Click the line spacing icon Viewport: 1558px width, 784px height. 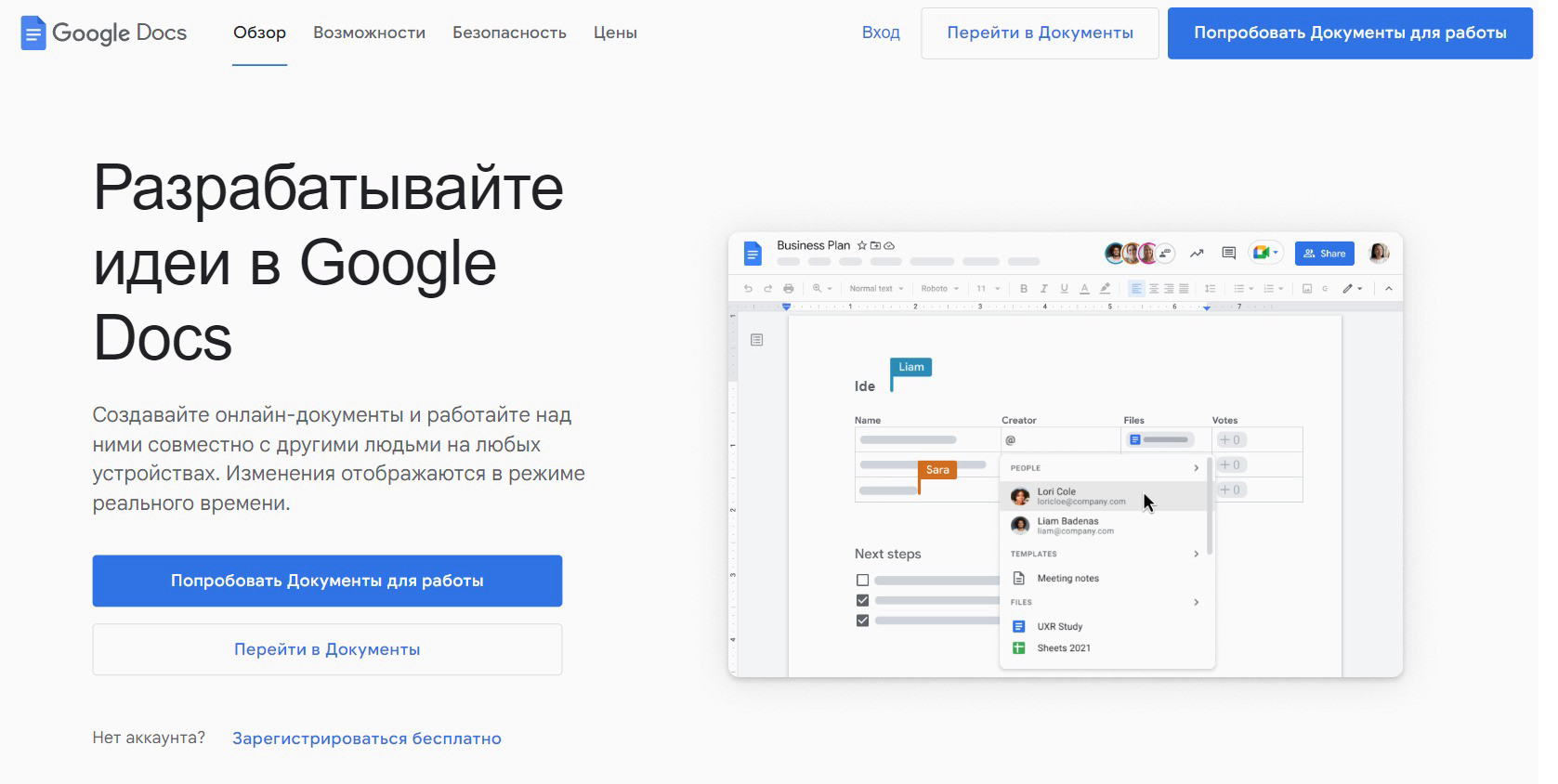coord(1210,289)
